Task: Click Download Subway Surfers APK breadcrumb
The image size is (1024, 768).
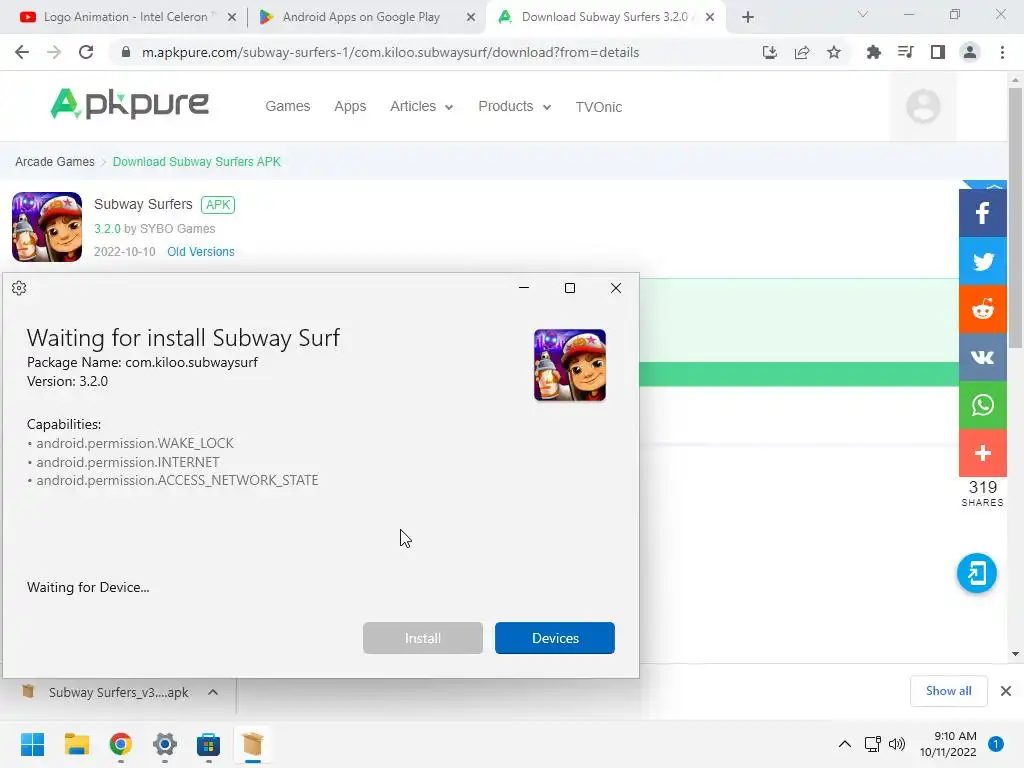Action: click(197, 161)
